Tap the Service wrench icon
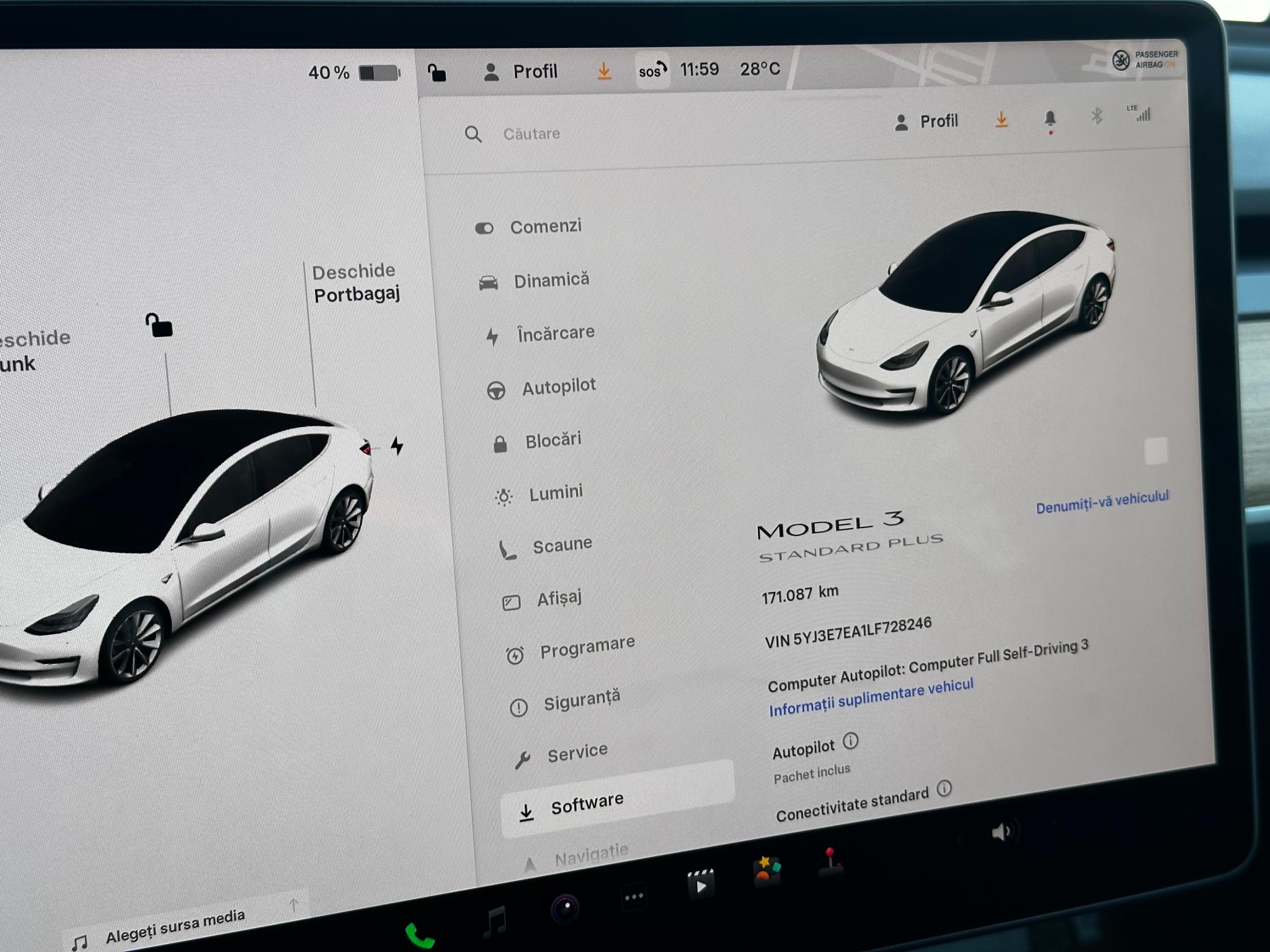Screen dimensions: 1270x952 (522, 760)
